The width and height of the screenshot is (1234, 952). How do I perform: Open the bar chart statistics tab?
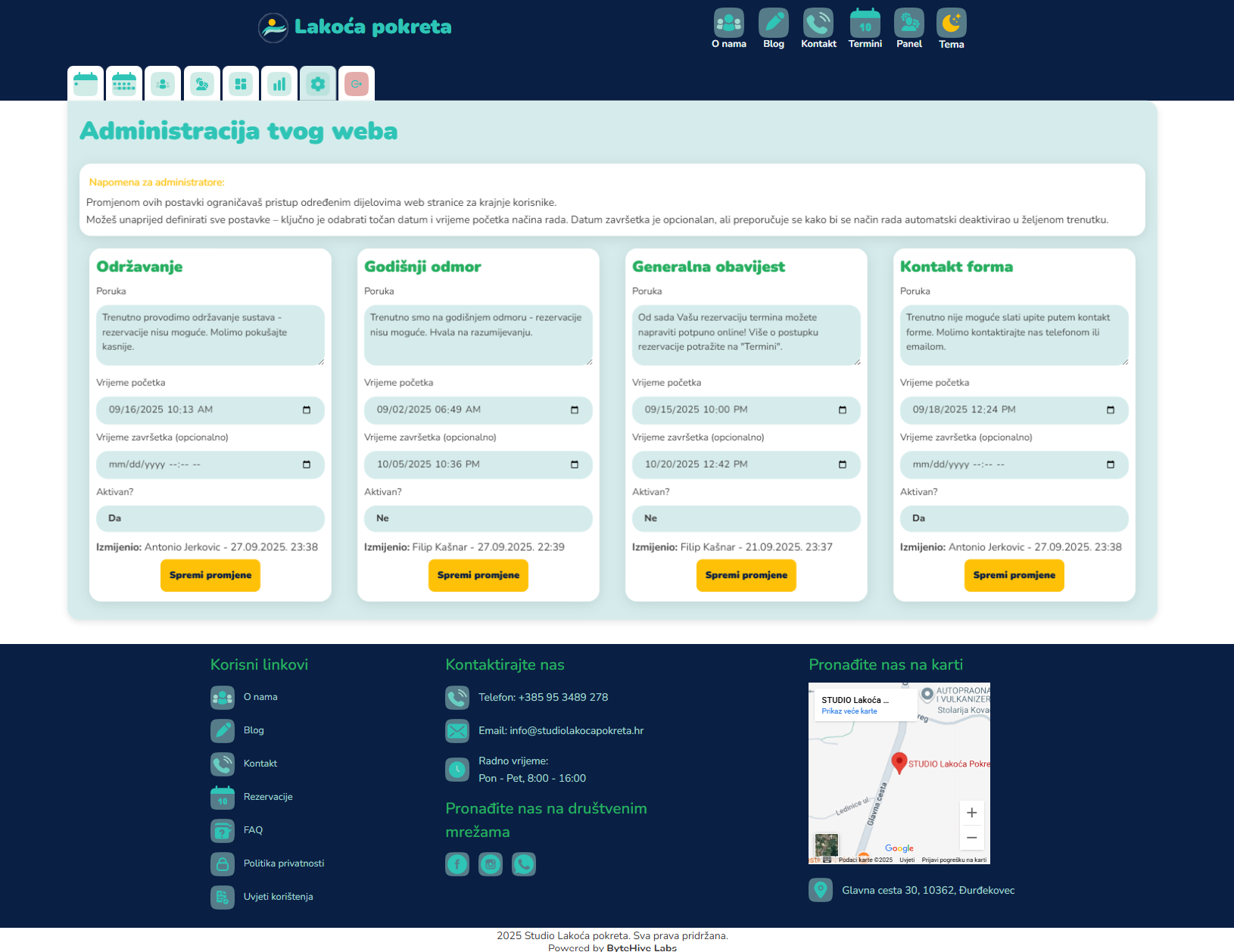(279, 84)
